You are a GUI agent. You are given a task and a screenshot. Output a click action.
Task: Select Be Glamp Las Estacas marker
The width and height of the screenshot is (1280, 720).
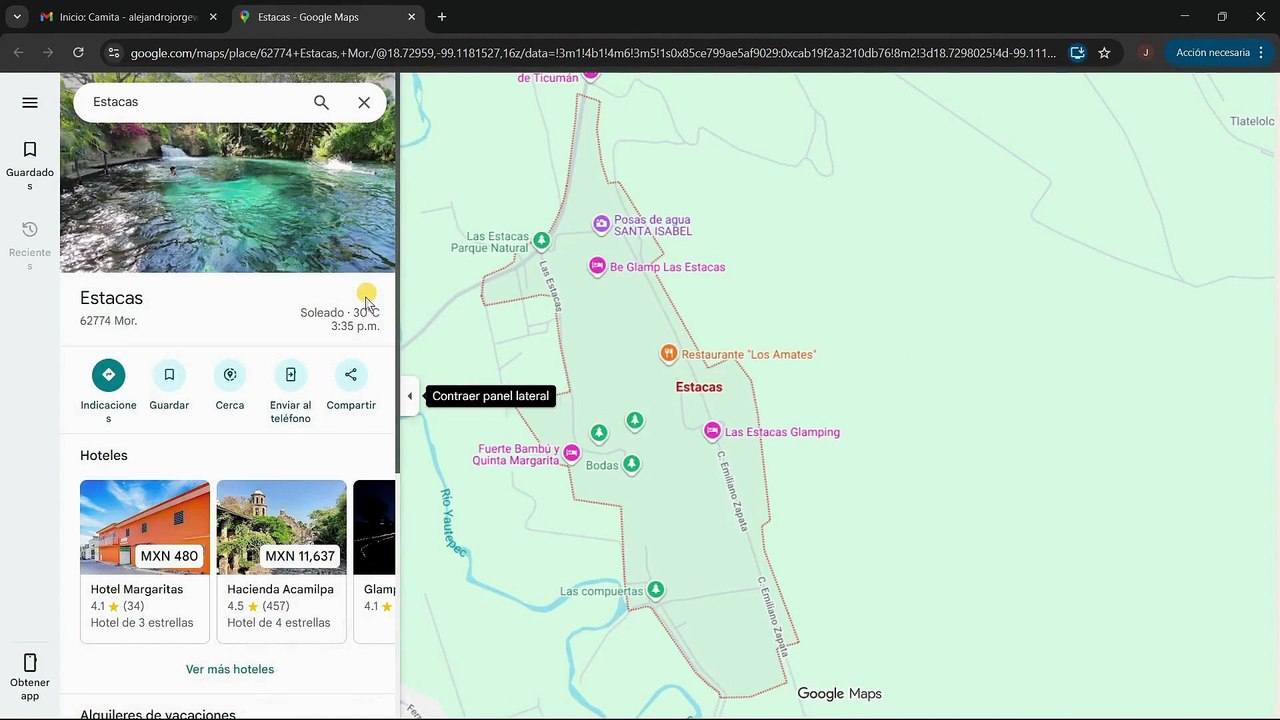click(597, 266)
